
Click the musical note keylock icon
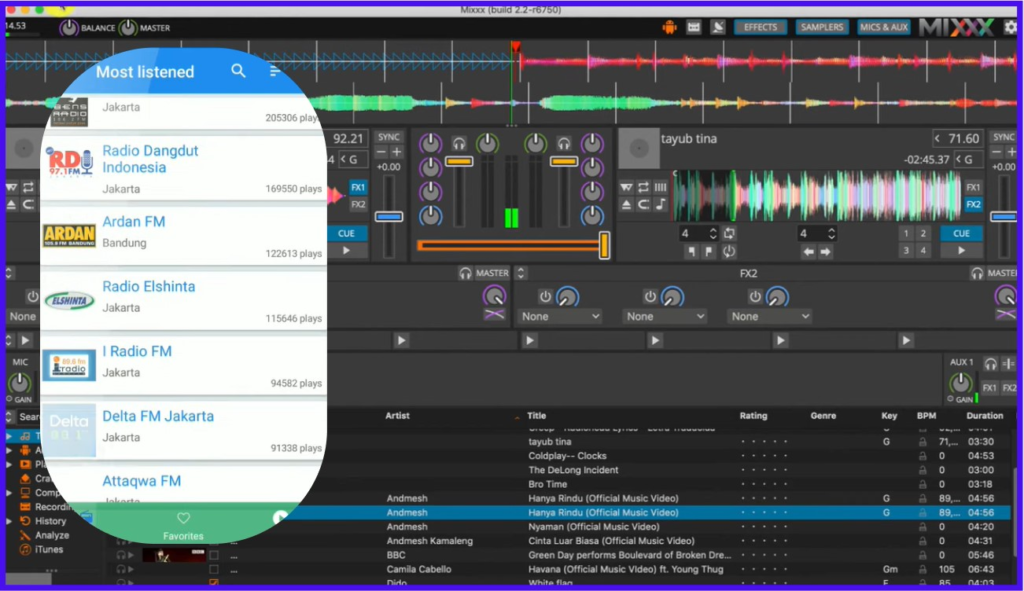(x=660, y=204)
